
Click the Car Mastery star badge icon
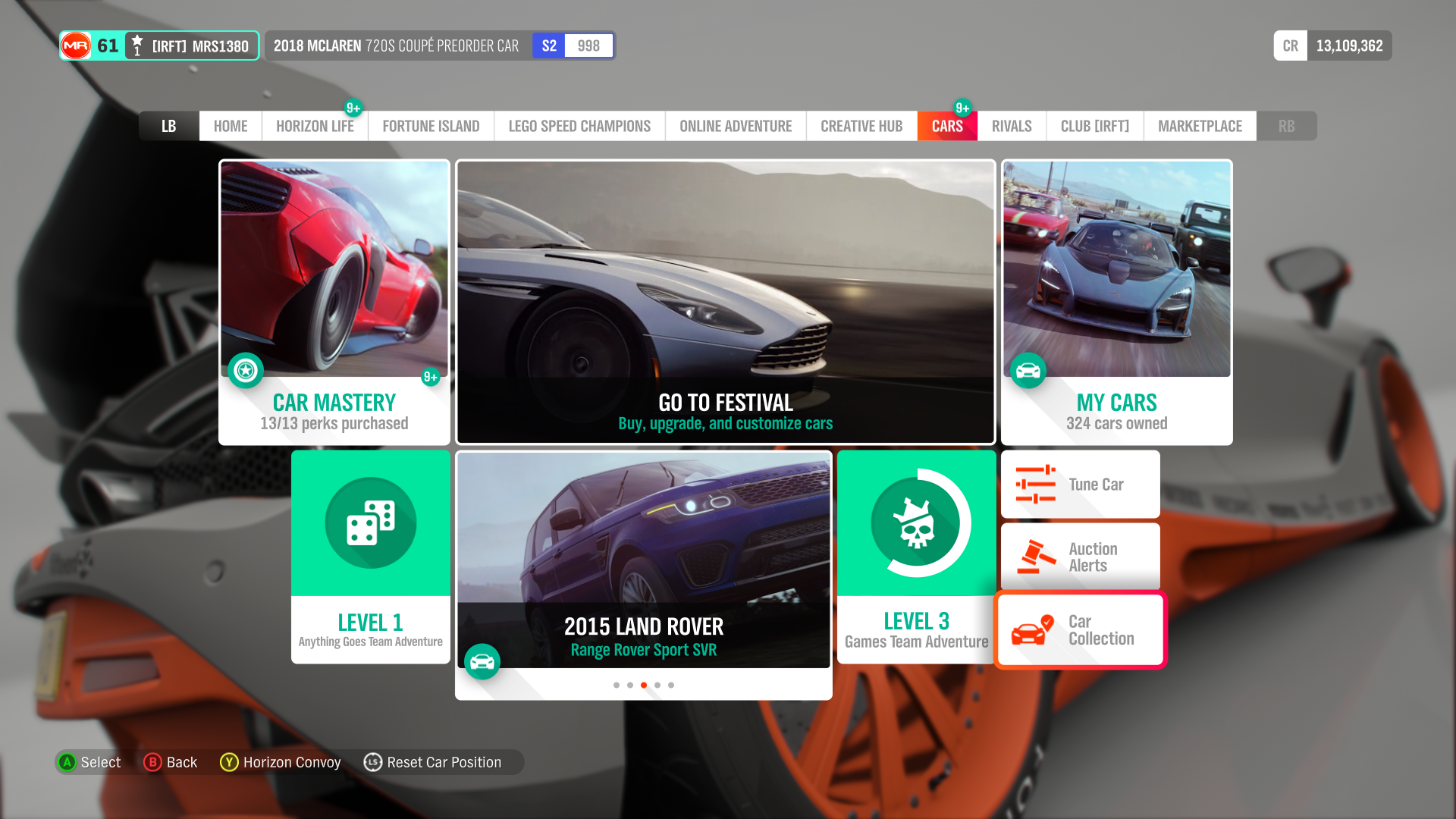point(246,370)
